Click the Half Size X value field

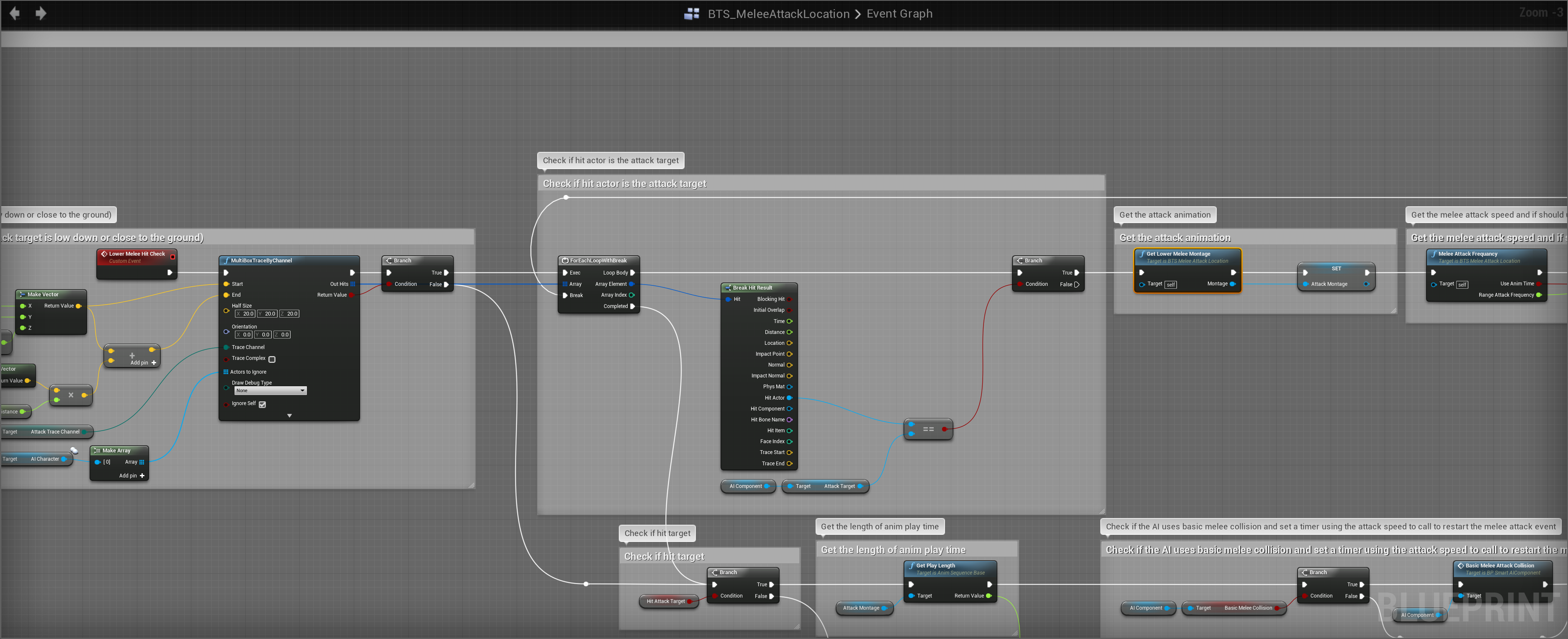tap(245, 314)
